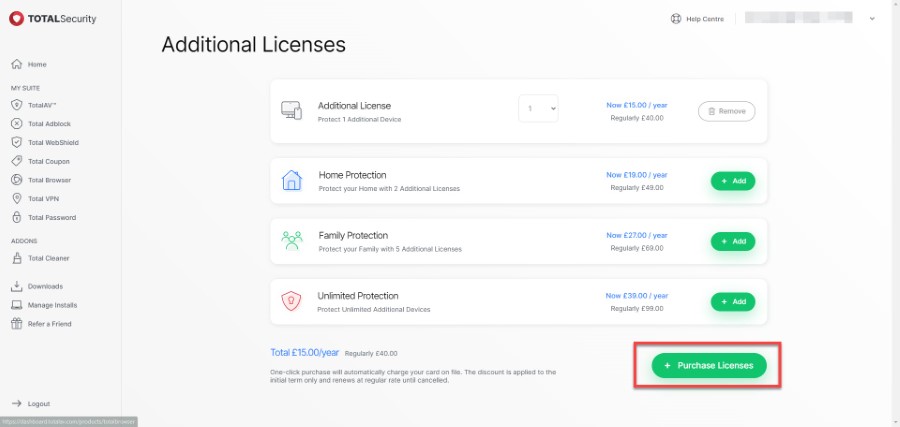Image resolution: width=900 pixels, height=427 pixels.
Task: Add the Family Protection plan
Action: (x=732, y=241)
